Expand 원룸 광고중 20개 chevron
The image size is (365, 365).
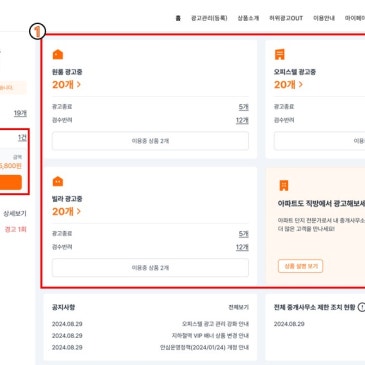point(79,85)
